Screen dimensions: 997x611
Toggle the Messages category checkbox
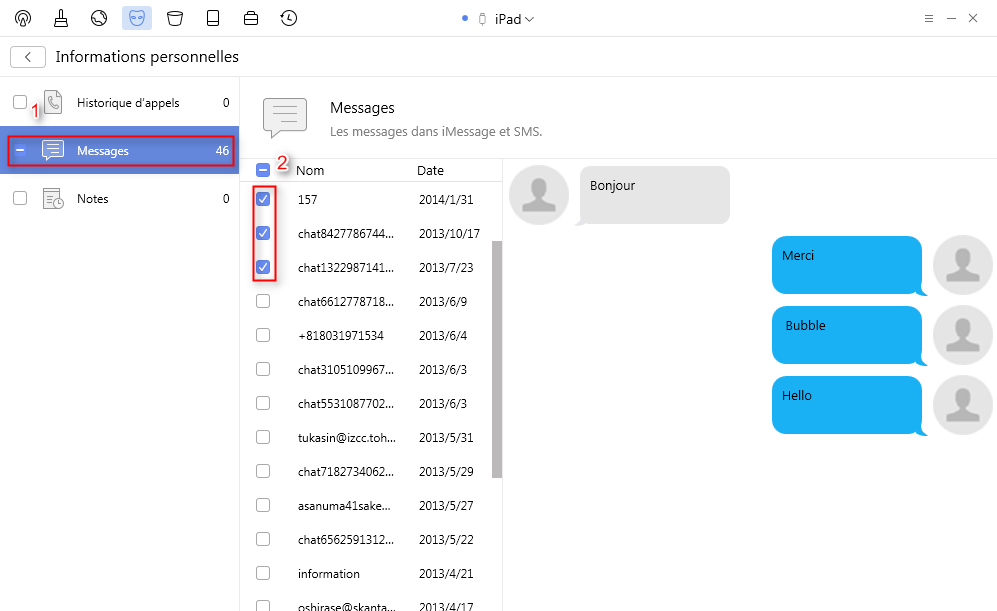tap(20, 151)
